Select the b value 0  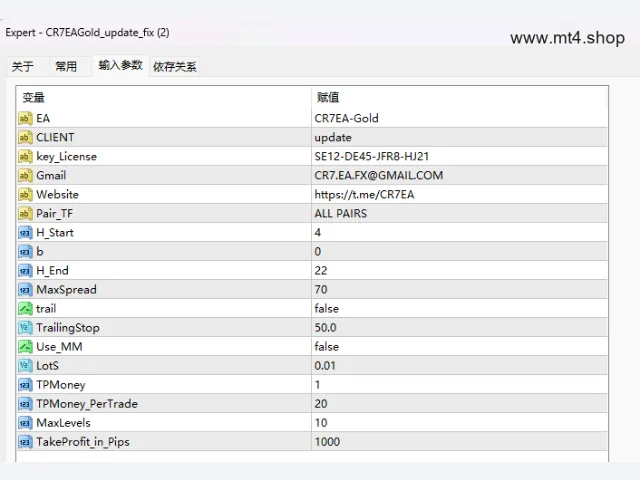459,252
